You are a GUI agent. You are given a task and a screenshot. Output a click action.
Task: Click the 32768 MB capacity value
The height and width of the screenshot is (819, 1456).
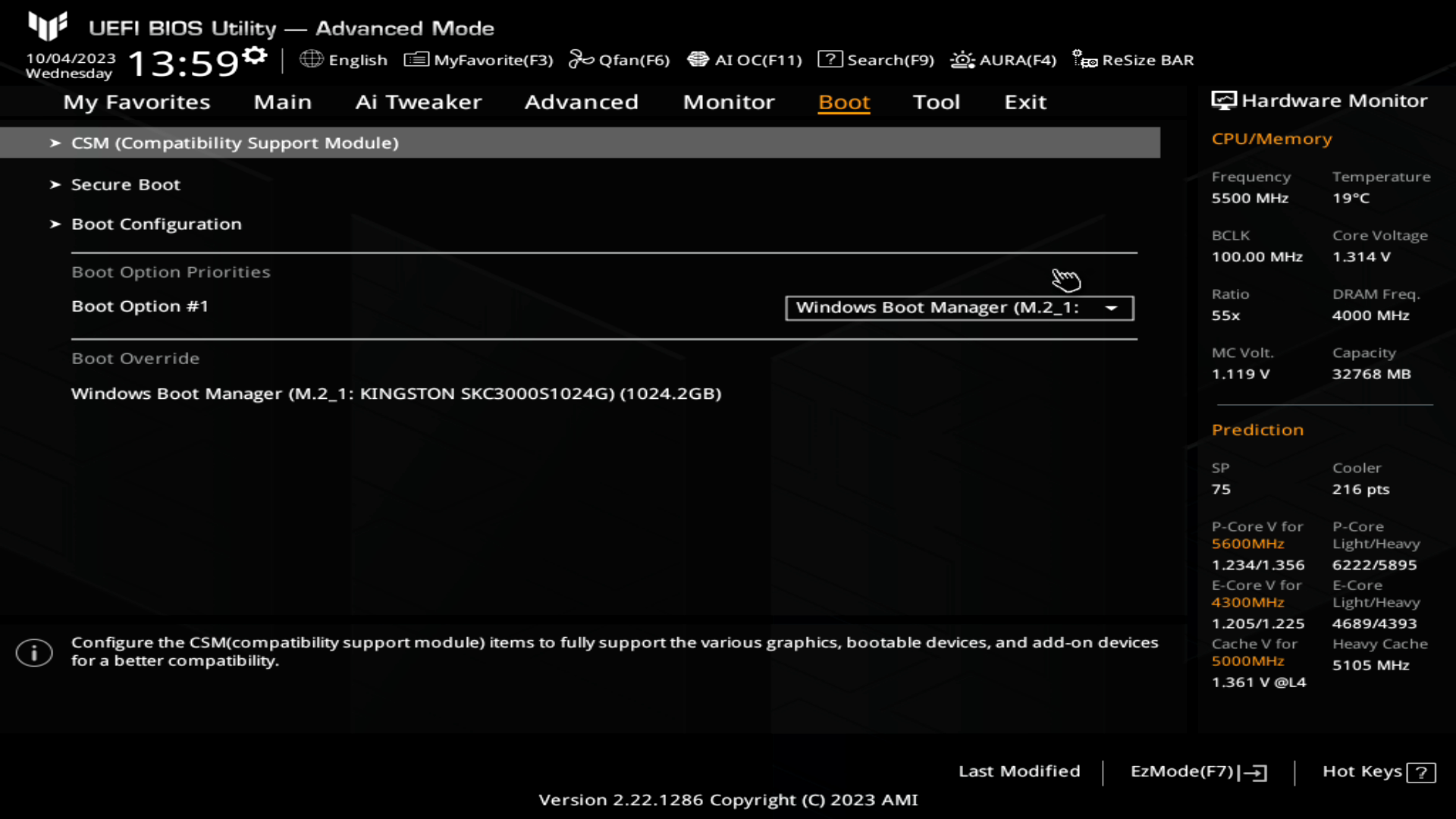pyautogui.click(x=1371, y=374)
